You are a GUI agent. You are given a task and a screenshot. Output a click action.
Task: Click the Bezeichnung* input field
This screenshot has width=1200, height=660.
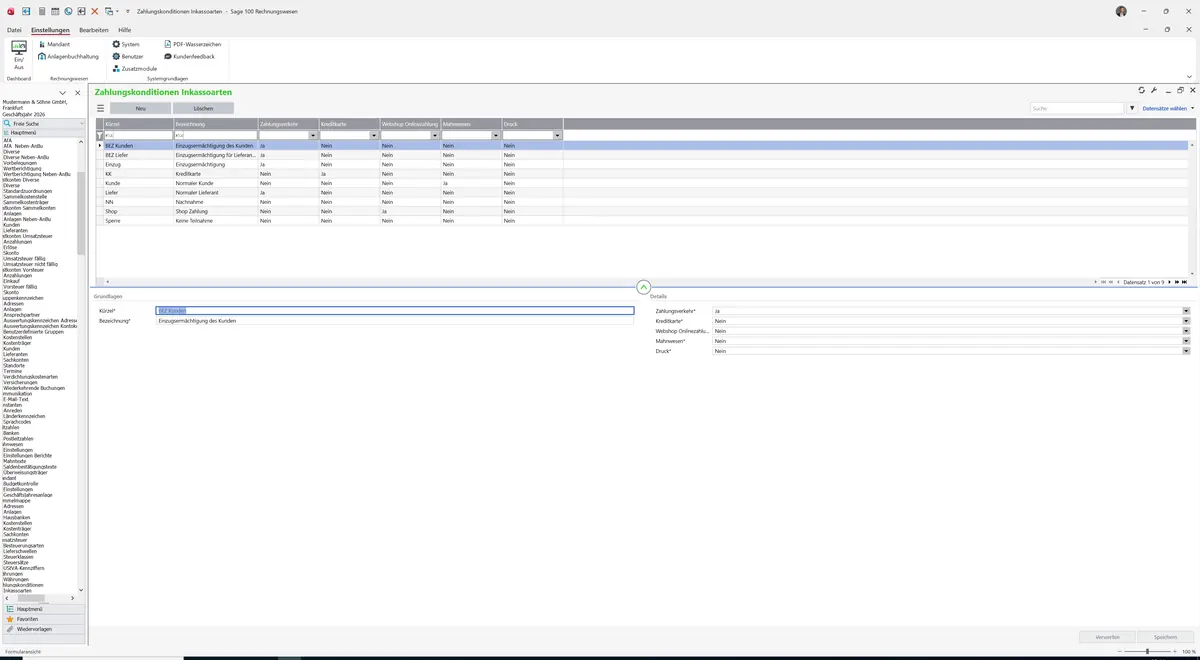coord(395,321)
